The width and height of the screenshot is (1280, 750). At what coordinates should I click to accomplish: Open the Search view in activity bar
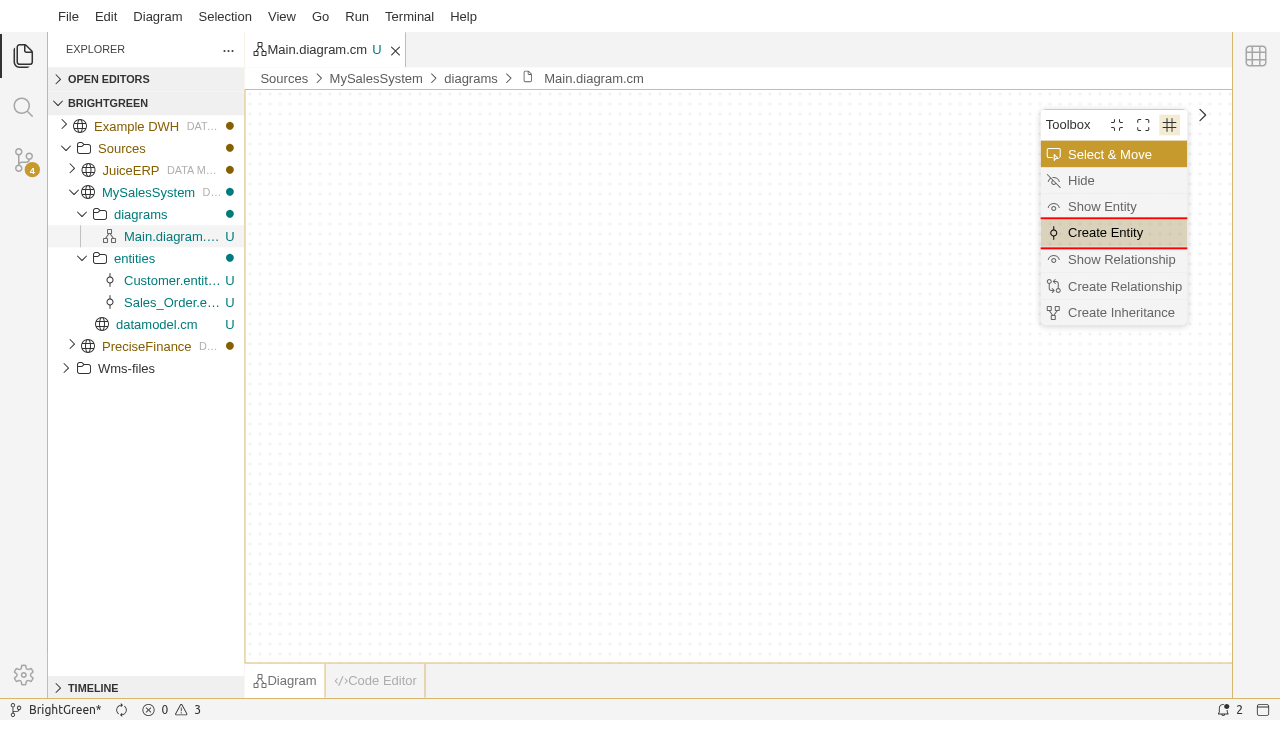tap(23, 107)
